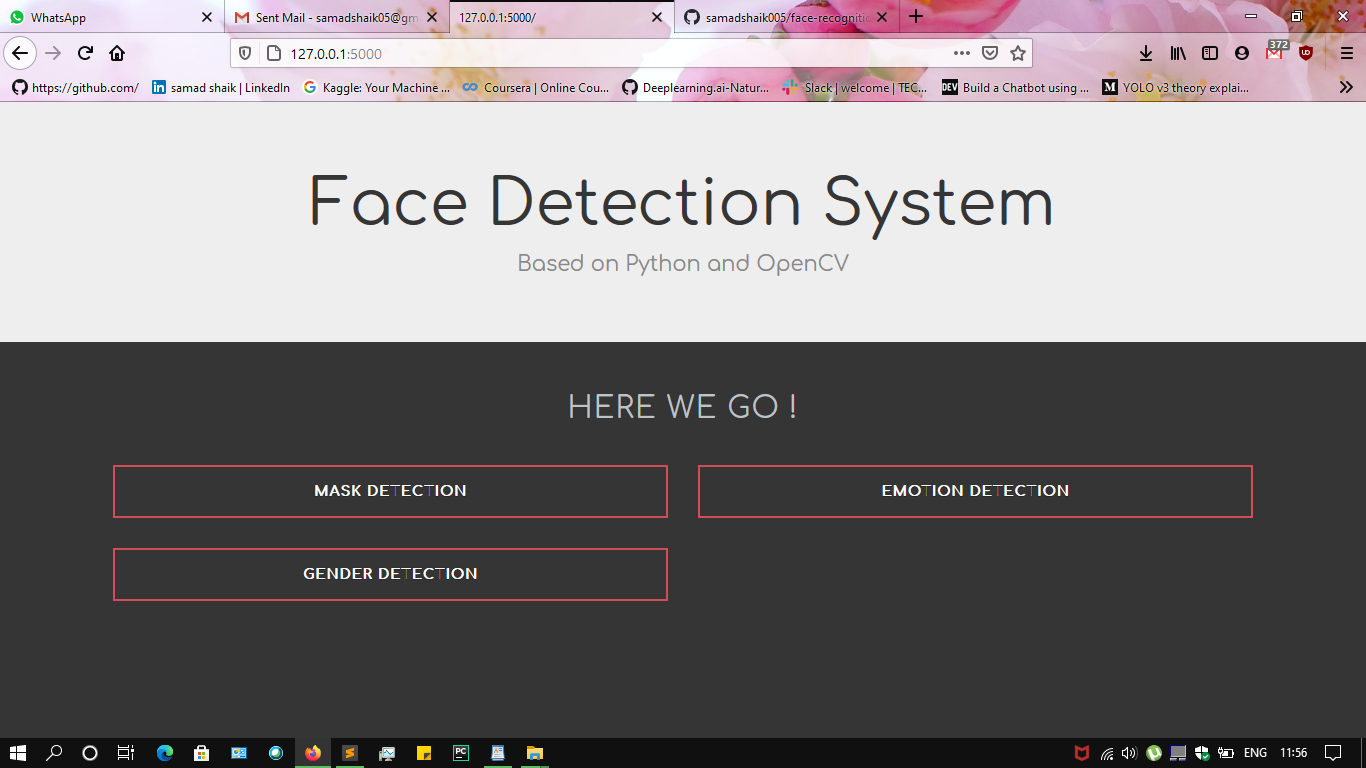1366x768 pixels.
Task: Close the 127.0.0.1:5000 tab
Action: pos(657,17)
